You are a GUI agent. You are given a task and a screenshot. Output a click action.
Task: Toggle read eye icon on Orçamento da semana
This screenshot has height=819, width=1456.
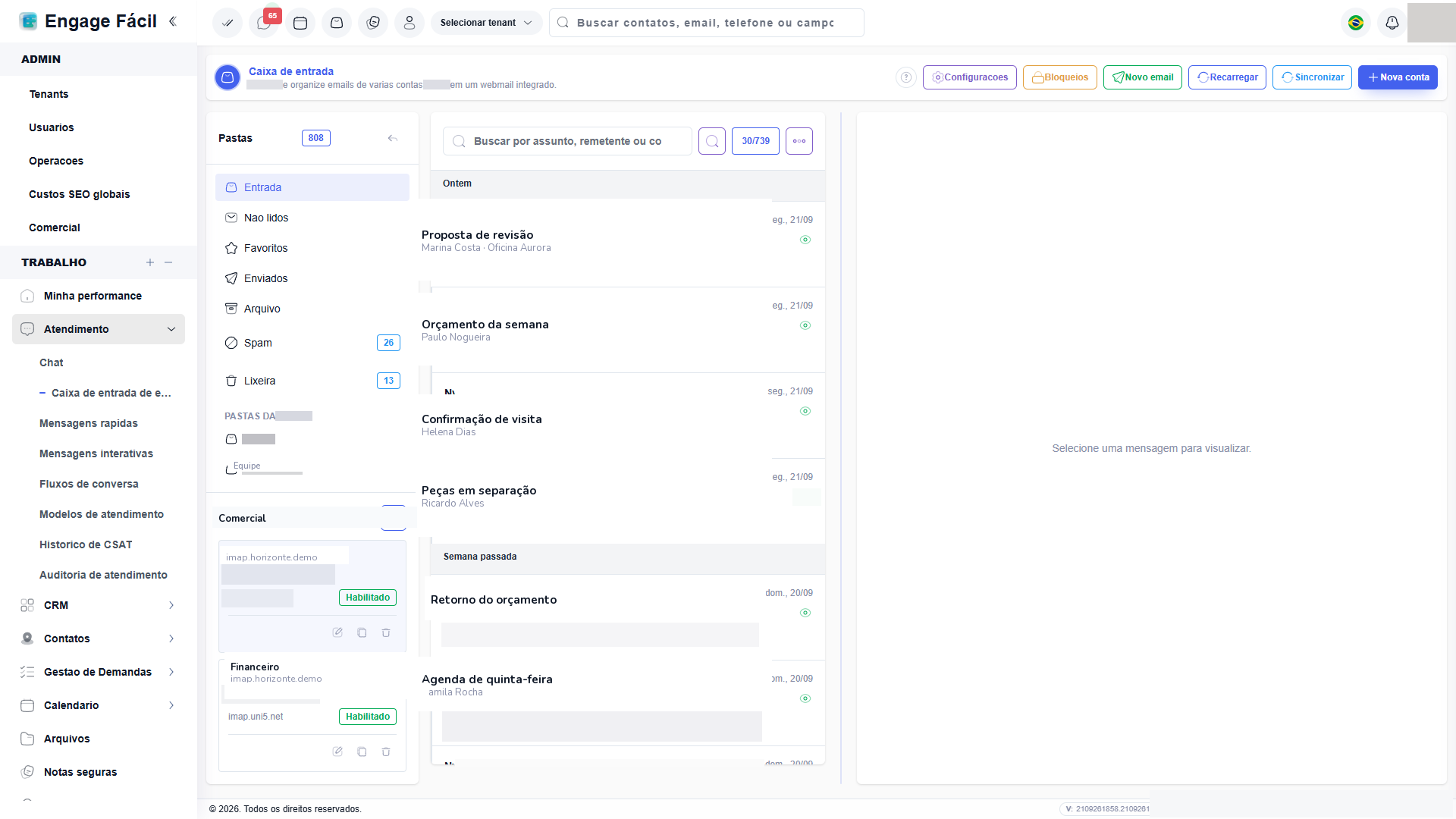pyautogui.click(x=805, y=325)
